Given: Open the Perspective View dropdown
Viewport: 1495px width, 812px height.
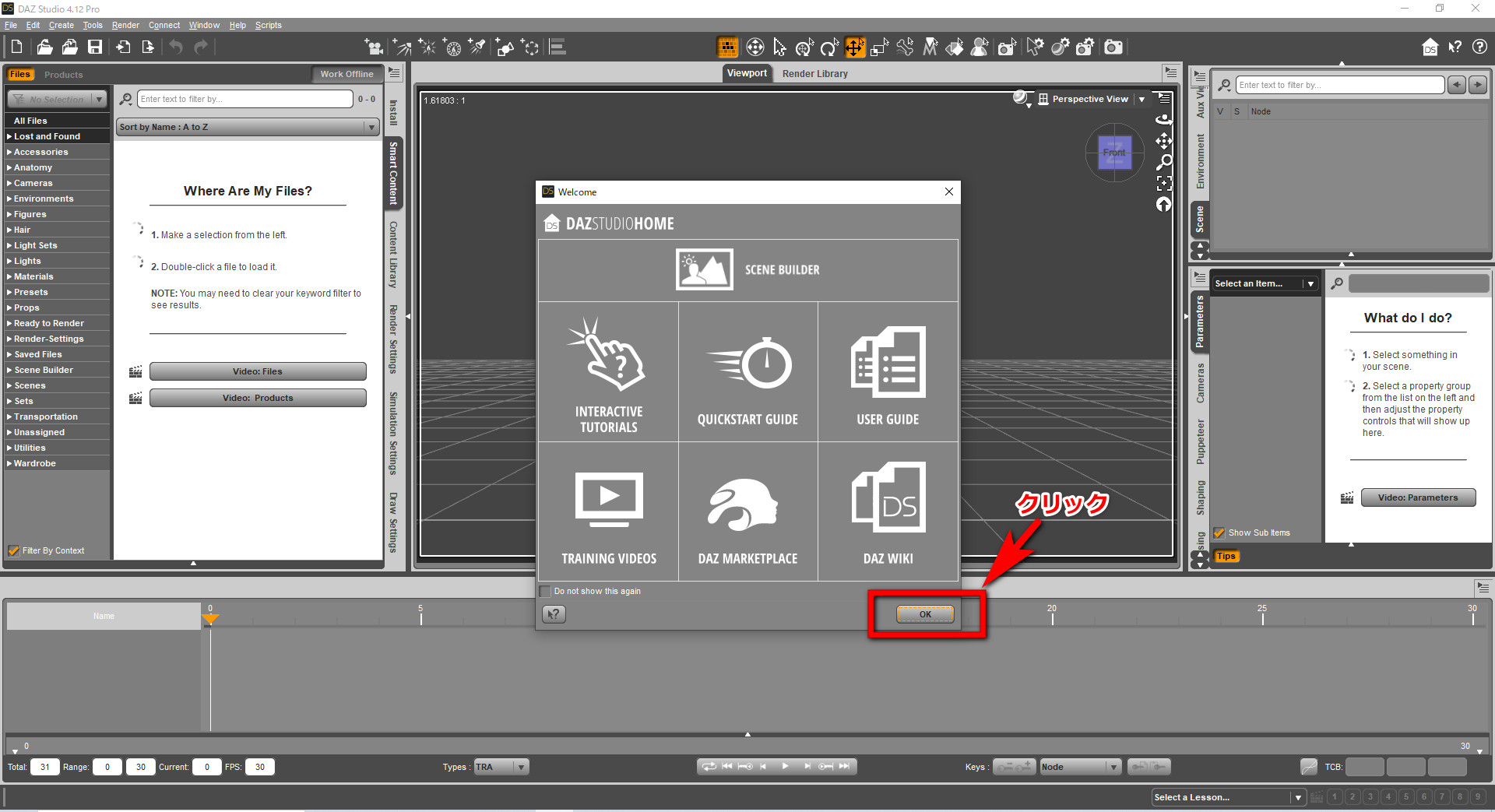Looking at the screenshot, I should pyautogui.click(x=1141, y=99).
